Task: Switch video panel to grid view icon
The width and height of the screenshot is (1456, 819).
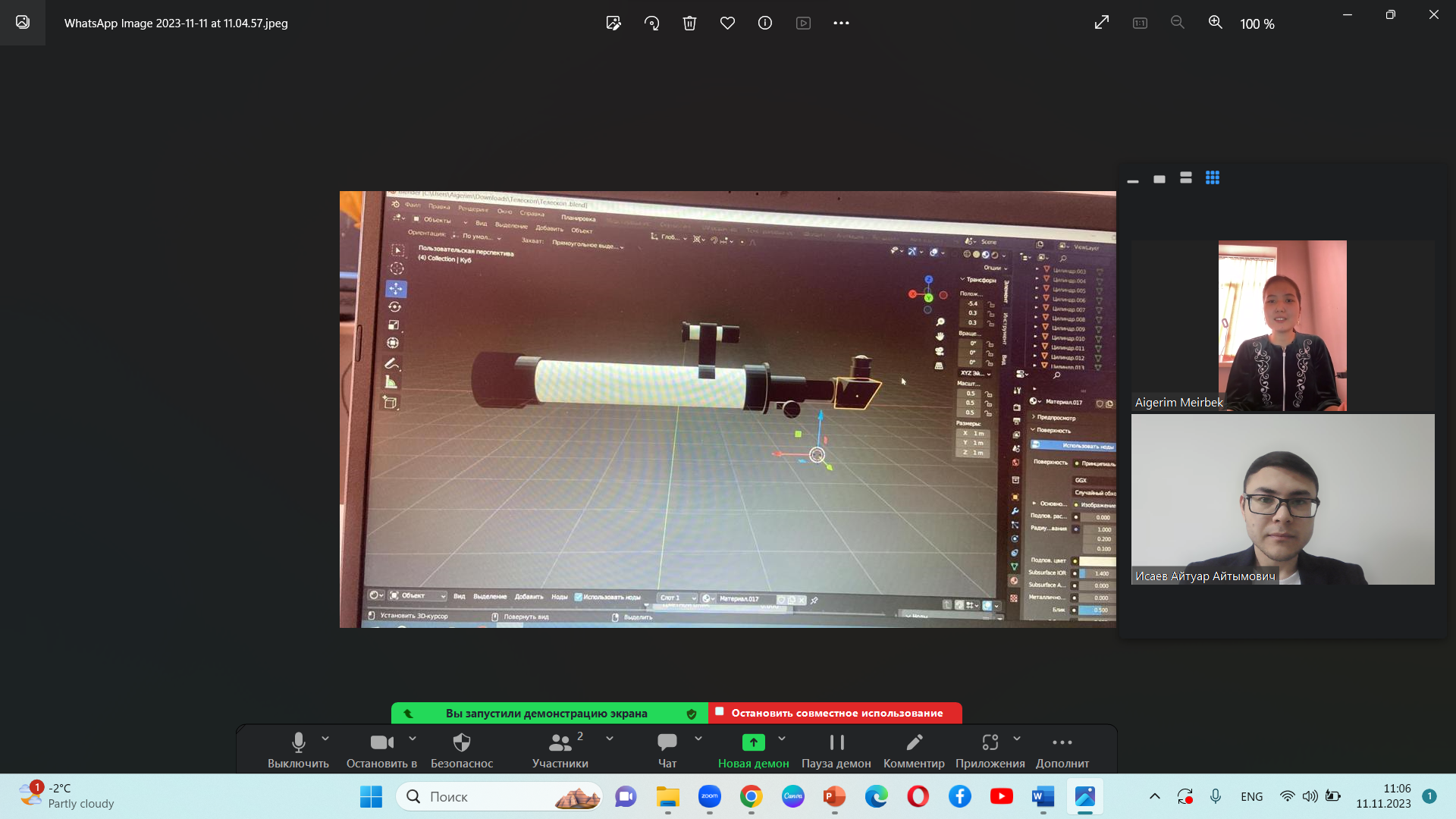Action: 1212,177
